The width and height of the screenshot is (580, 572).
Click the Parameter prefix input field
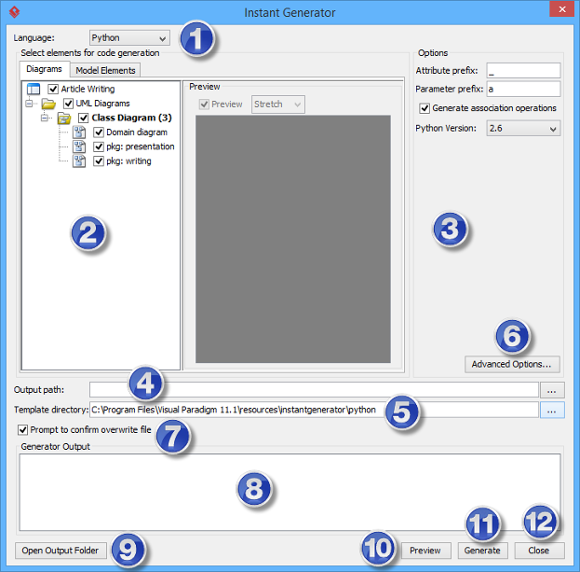523,89
